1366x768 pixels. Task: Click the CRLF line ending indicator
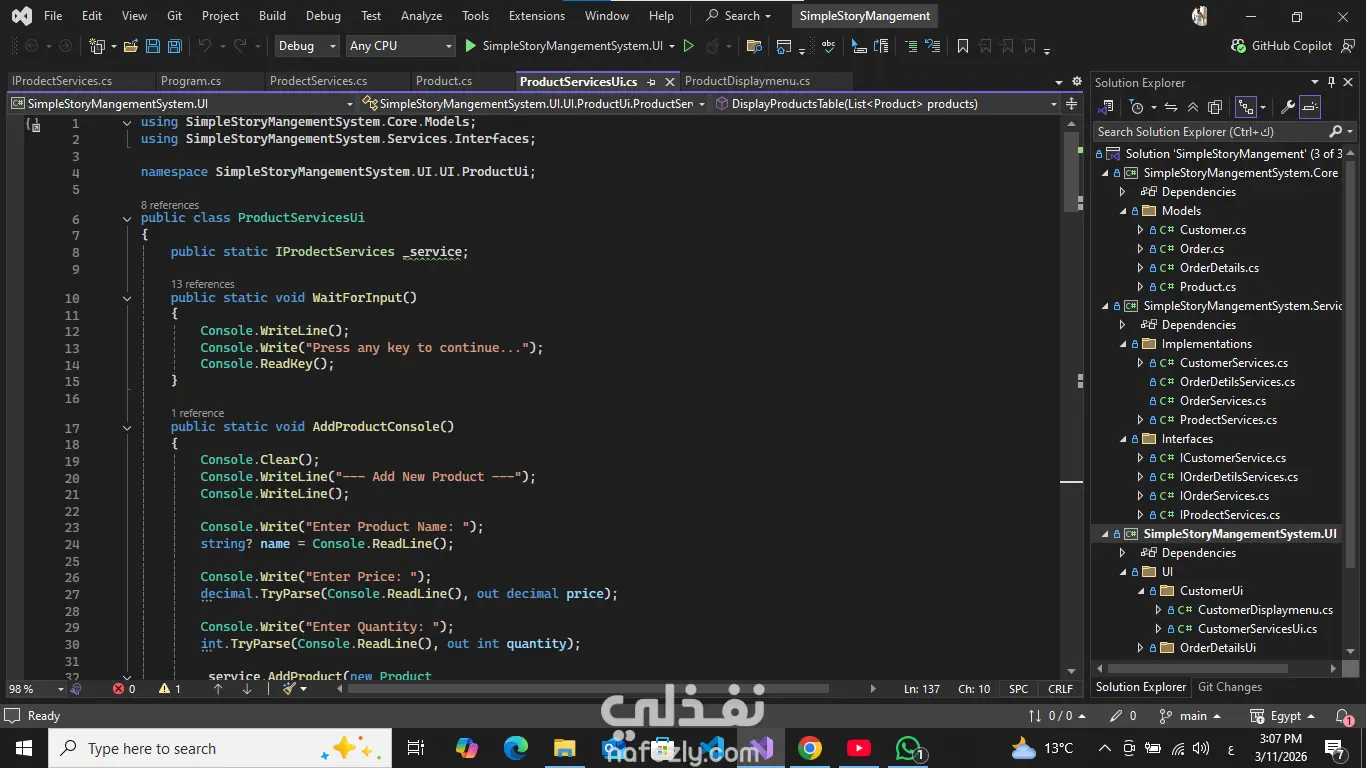pyautogui.click(x=1060, y=689)
